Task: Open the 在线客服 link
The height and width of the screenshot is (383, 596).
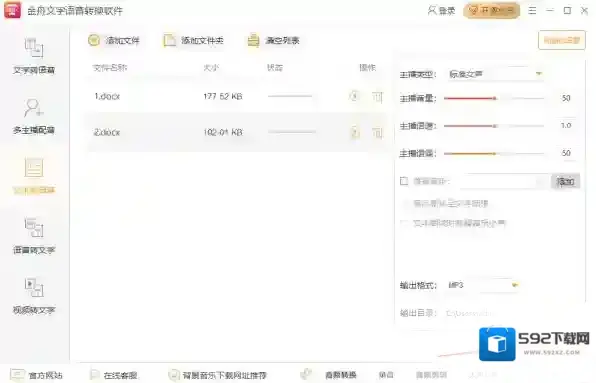Action: [x=120, y=375]
